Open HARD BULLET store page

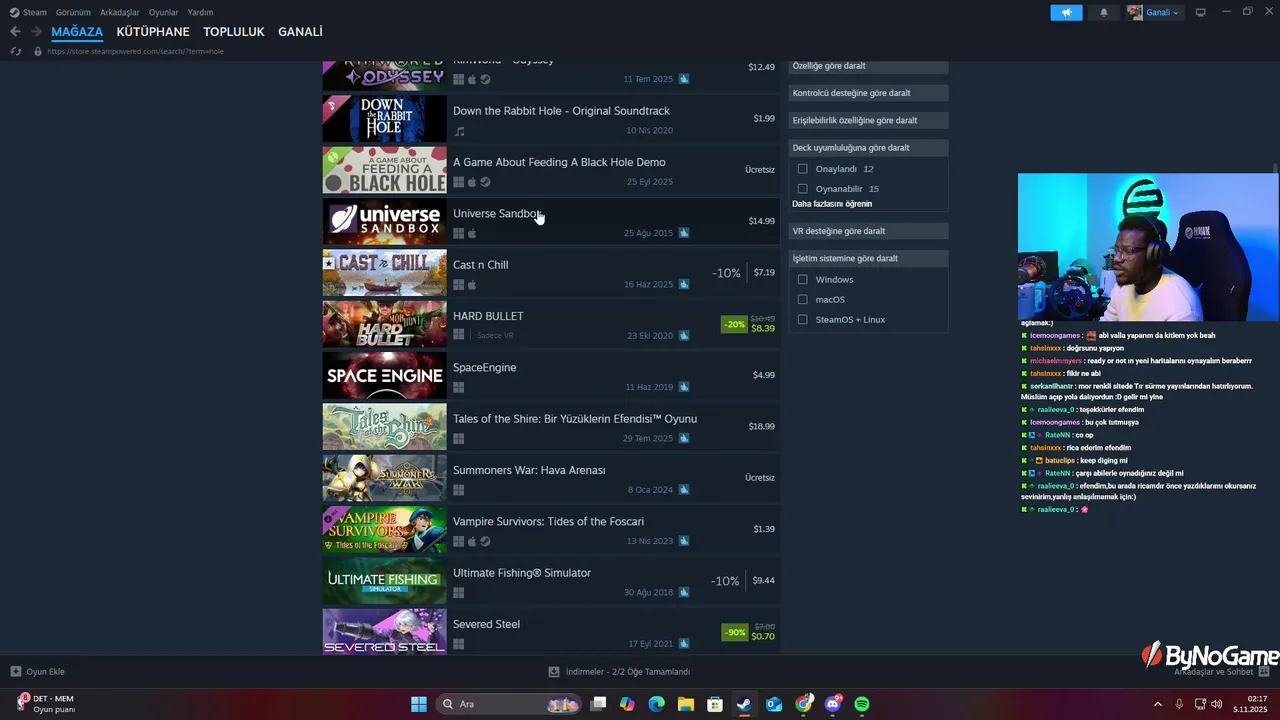point(551,324)
